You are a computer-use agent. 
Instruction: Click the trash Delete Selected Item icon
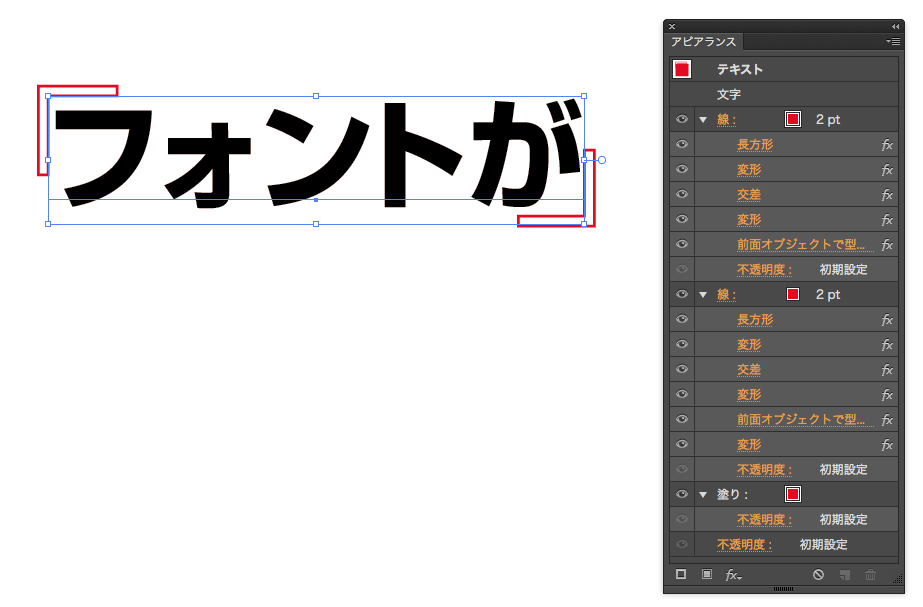pyautogui.click(x=871, y=575)
